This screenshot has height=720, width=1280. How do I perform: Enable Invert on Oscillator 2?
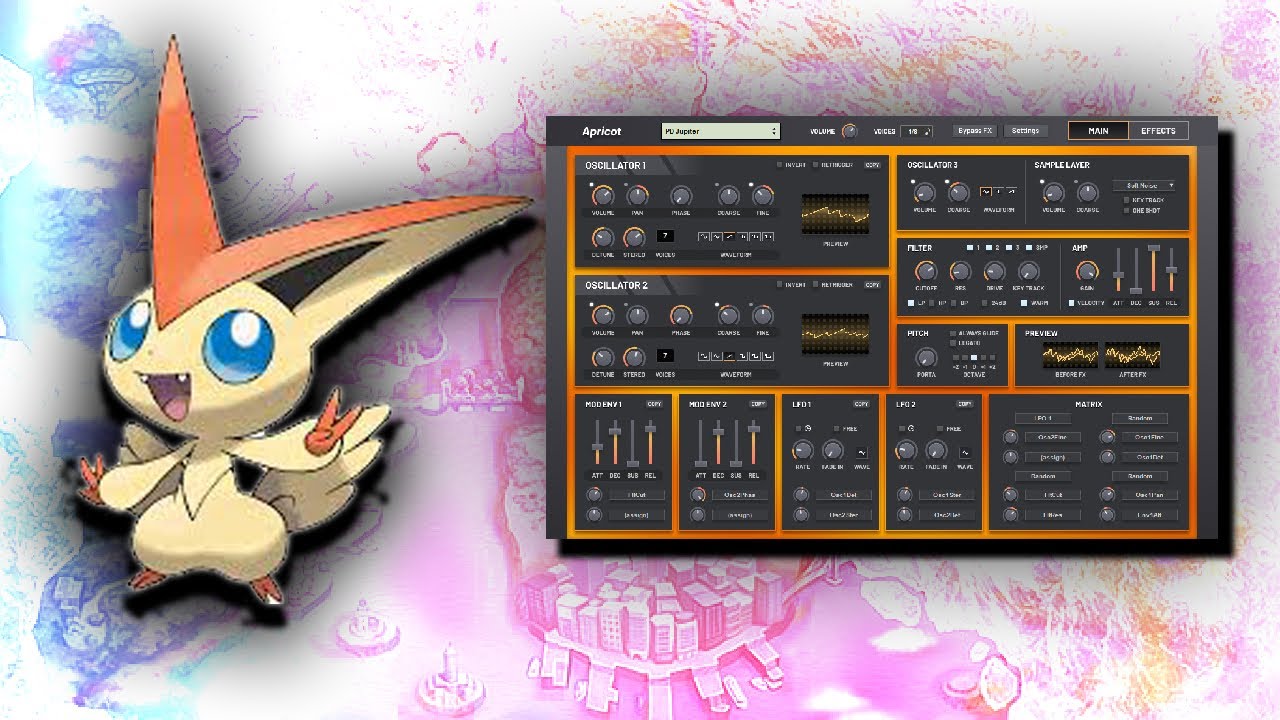point(779,285)
